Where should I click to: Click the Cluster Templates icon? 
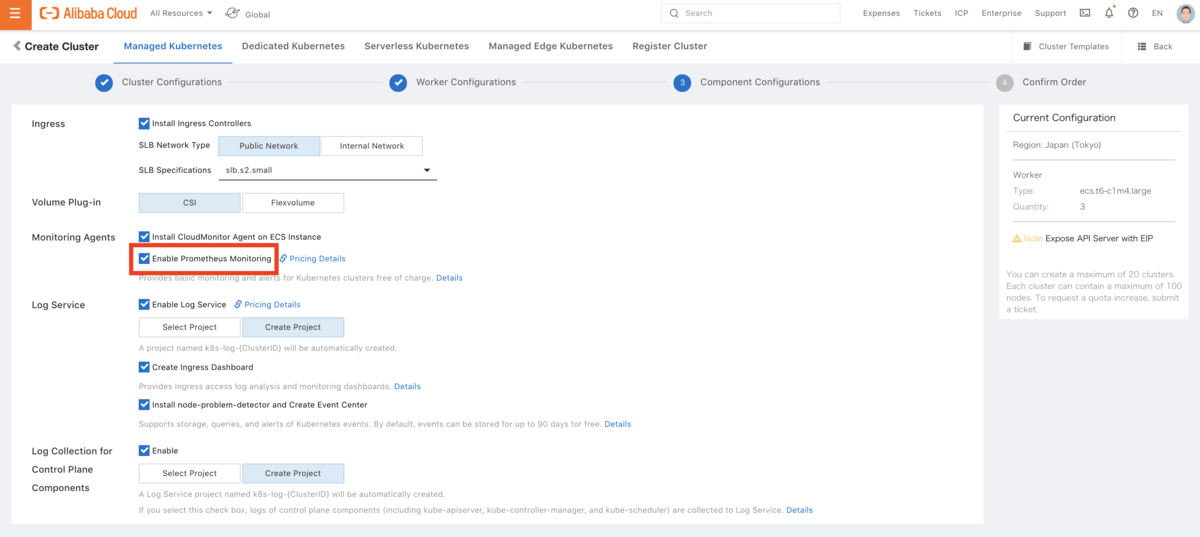[1027, 46]
